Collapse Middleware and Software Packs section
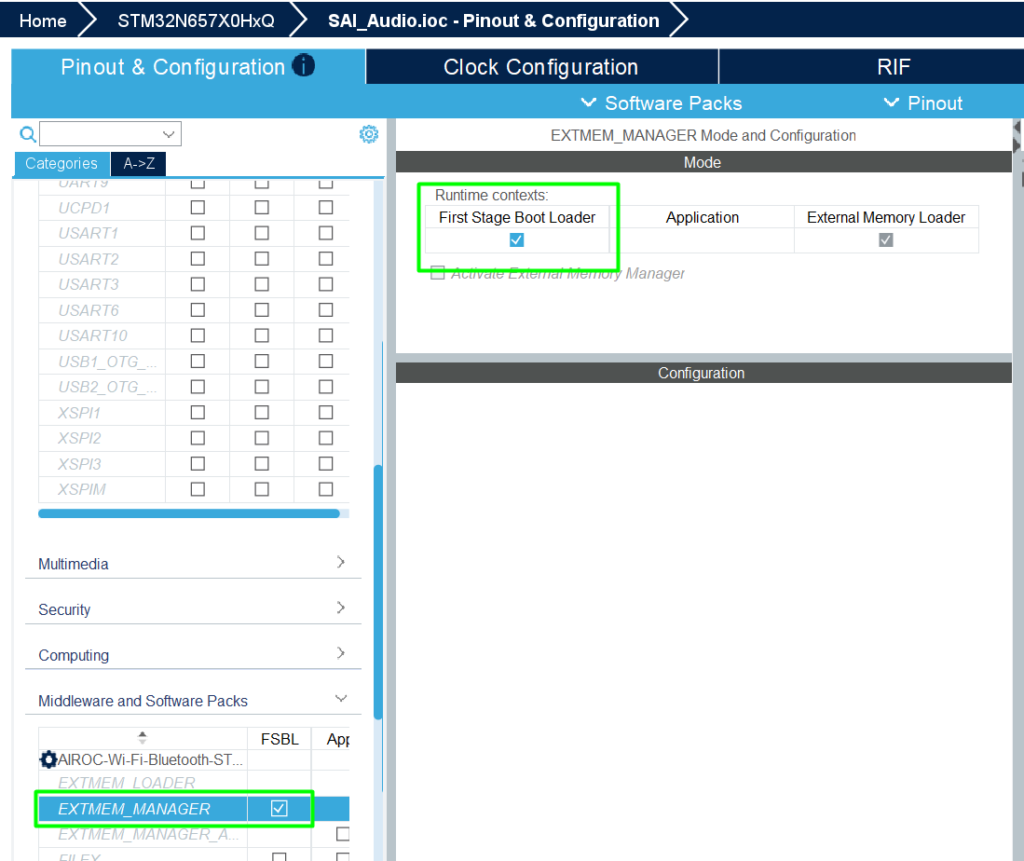The height and width of the screenshot is (861, 1024). [341, 699]
